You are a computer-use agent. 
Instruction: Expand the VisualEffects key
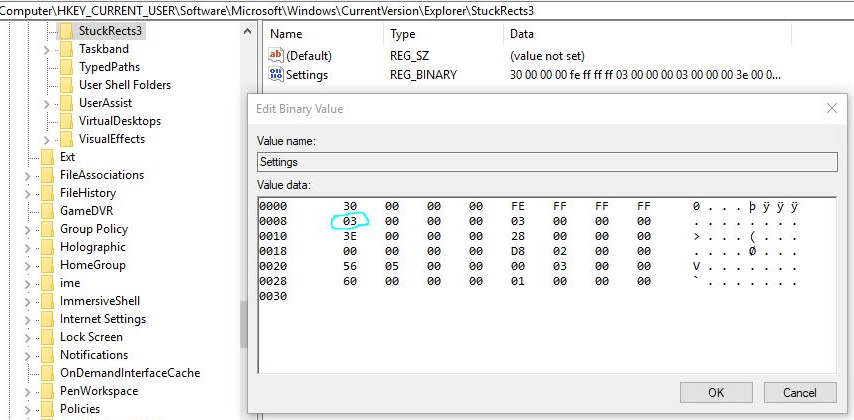click(x=46, y=139)
